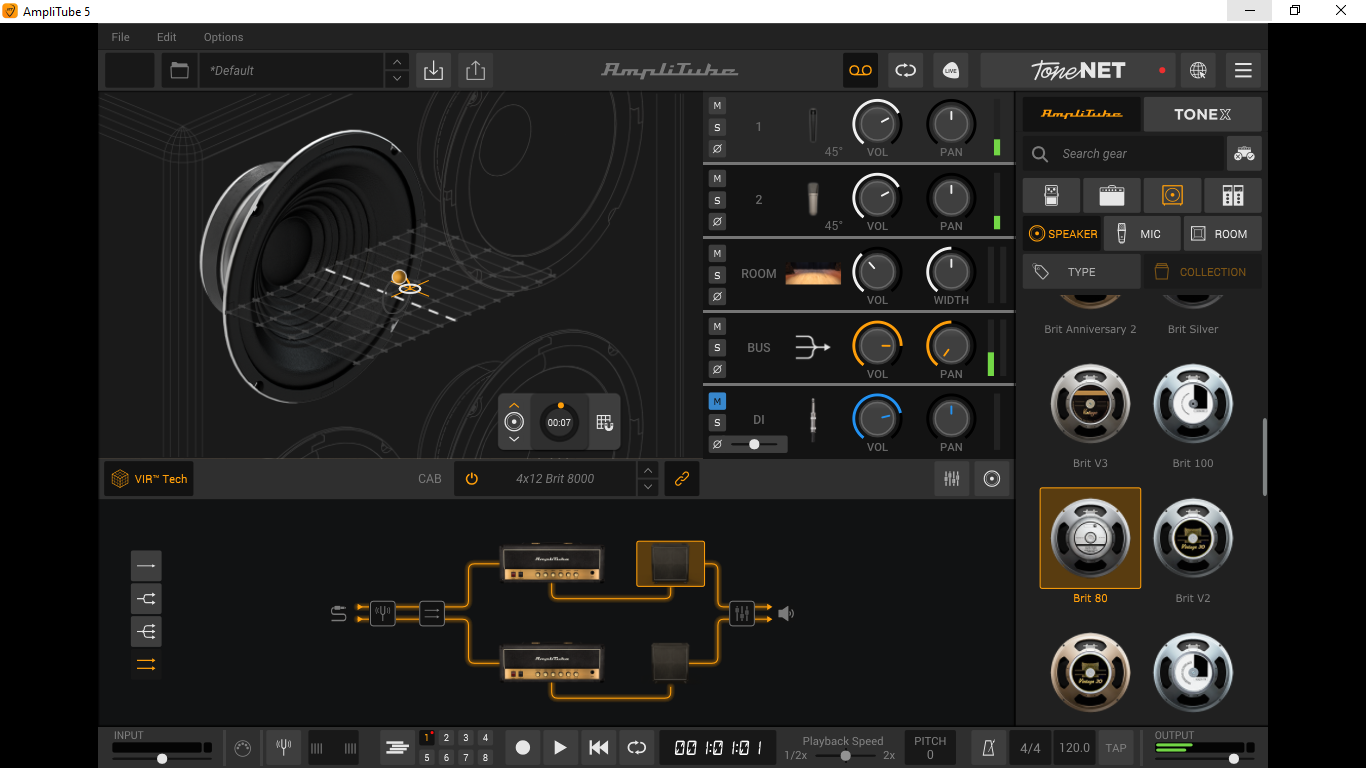Open the ToneNET globe icon
The width and height of the screenshot is (1366, 768).
click(x=1198, y=70)
